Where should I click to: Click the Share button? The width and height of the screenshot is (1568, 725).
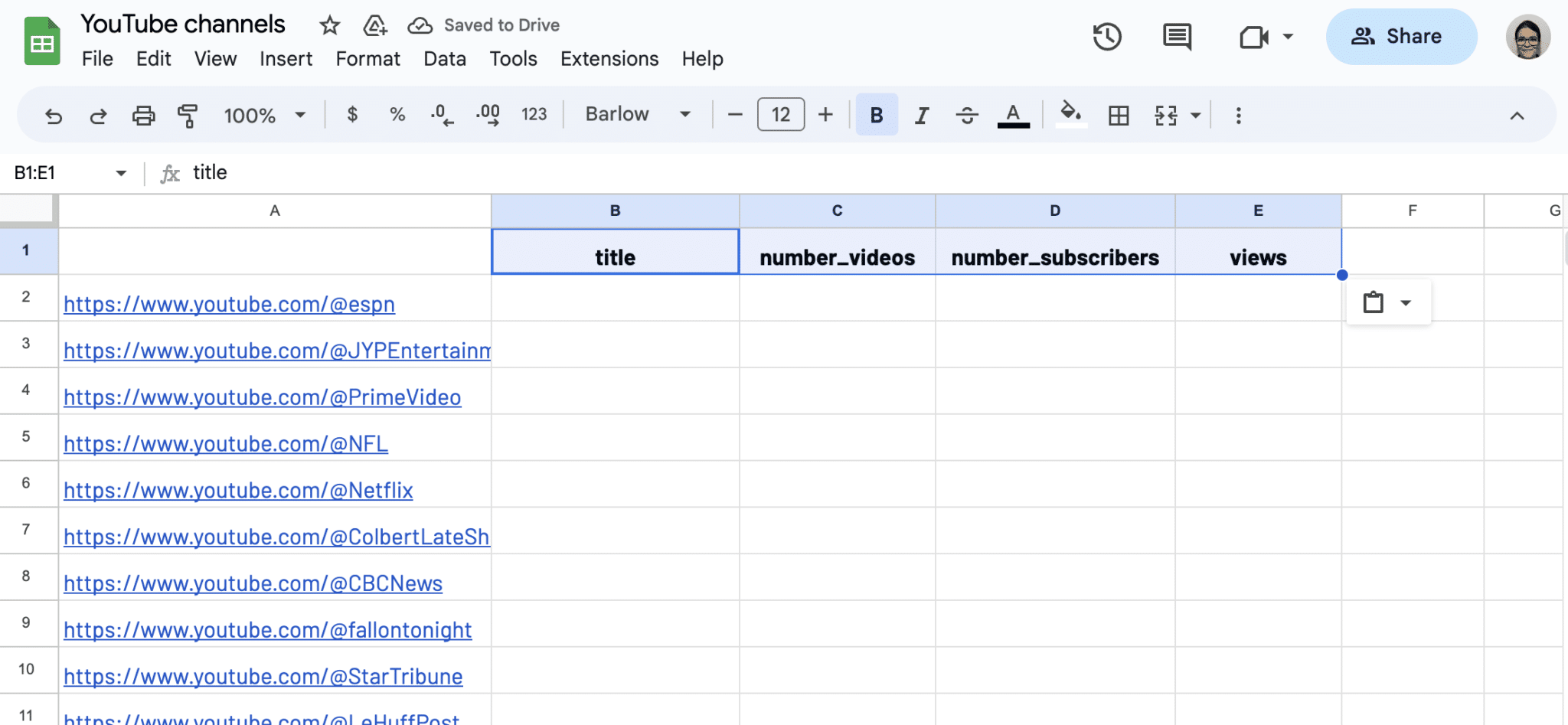tap(1401, 36)
